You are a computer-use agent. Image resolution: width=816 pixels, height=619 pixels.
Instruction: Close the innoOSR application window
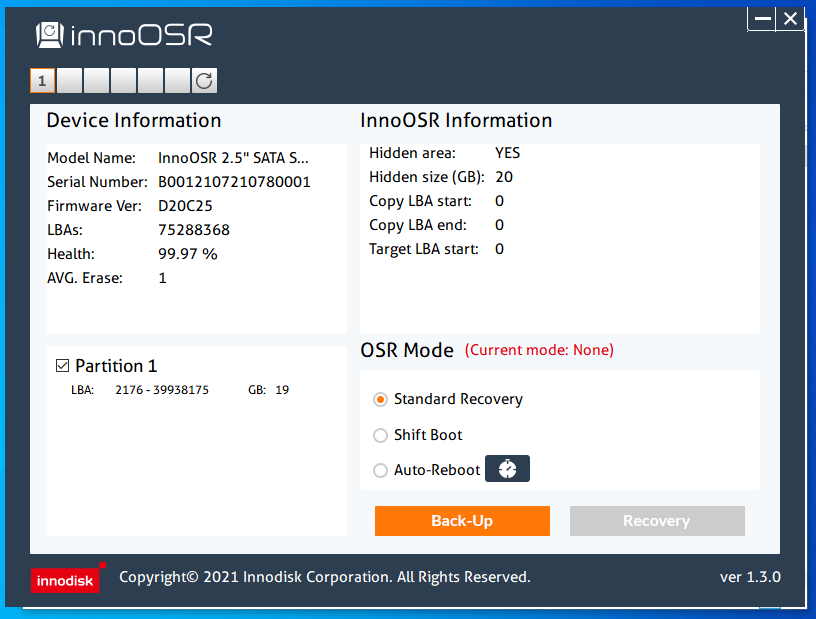pyautogui.click(x=790, y=19)
